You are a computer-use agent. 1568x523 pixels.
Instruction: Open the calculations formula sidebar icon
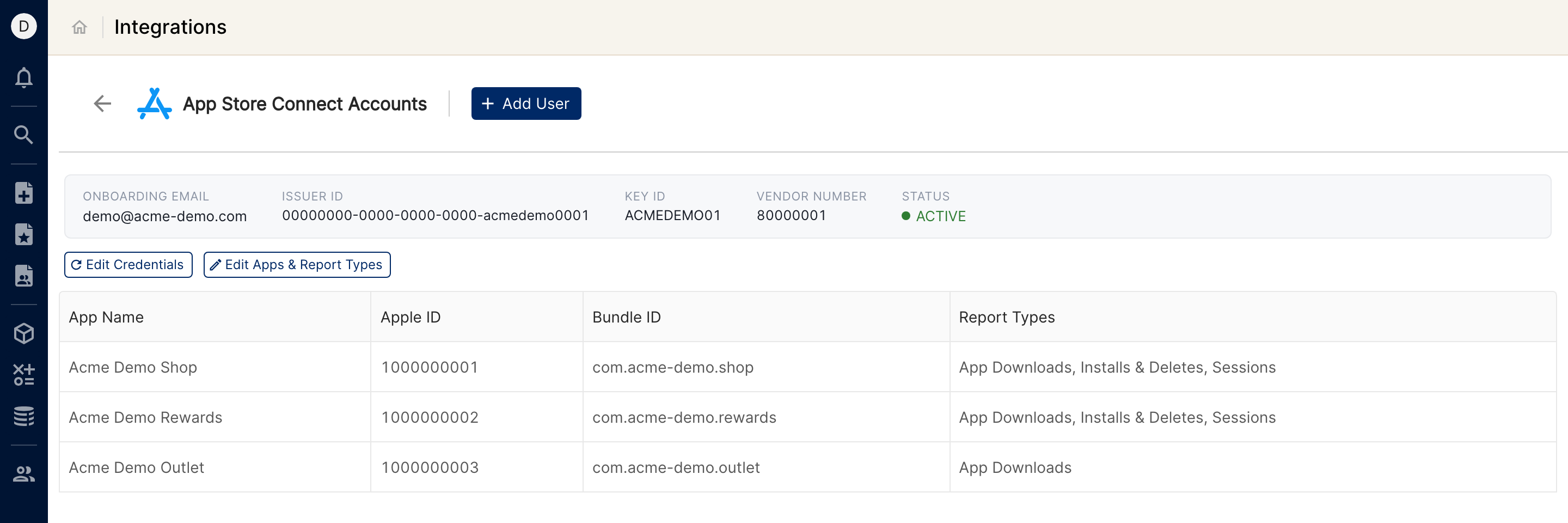[x=24, y=374]
